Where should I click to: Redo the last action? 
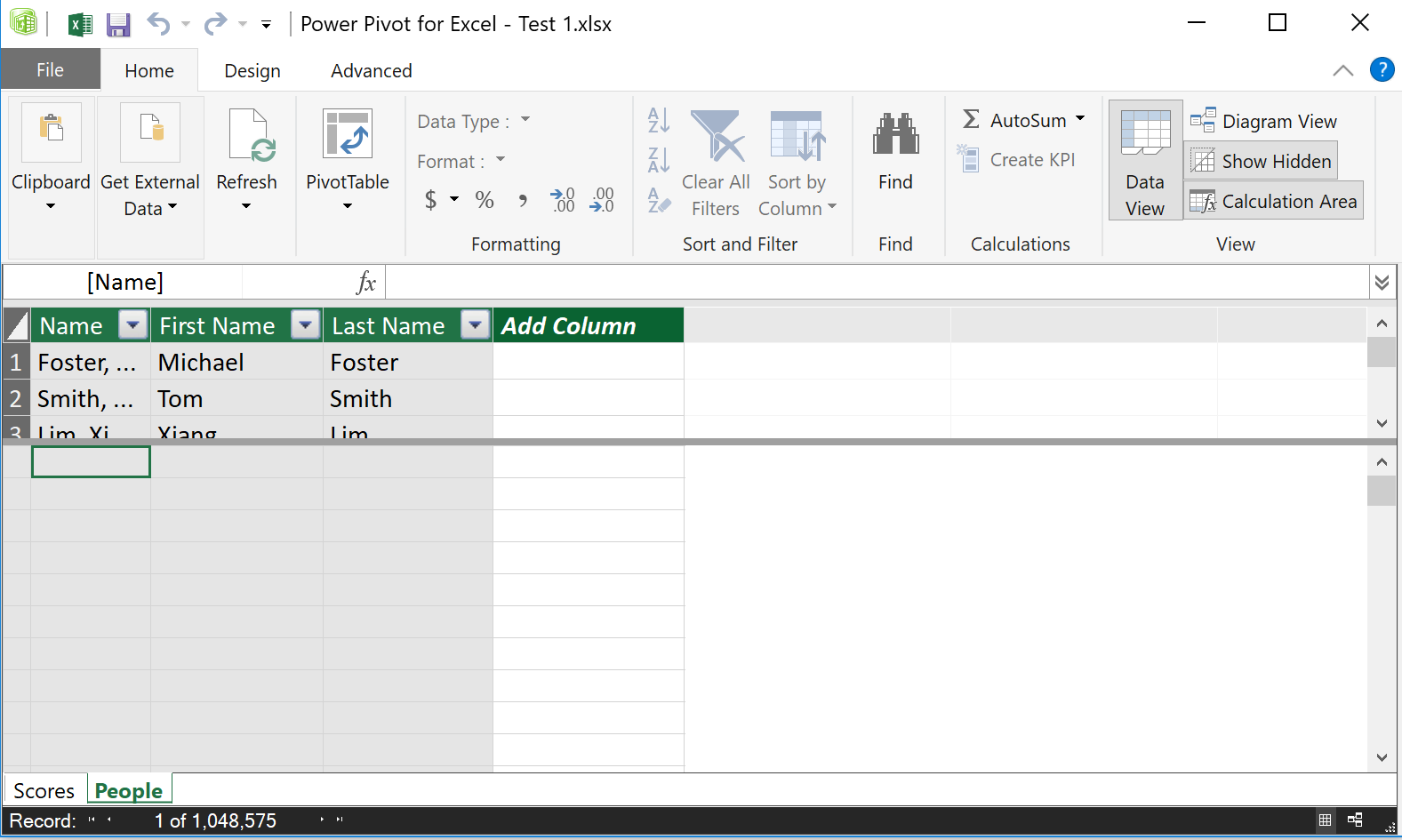coord(215,24)
